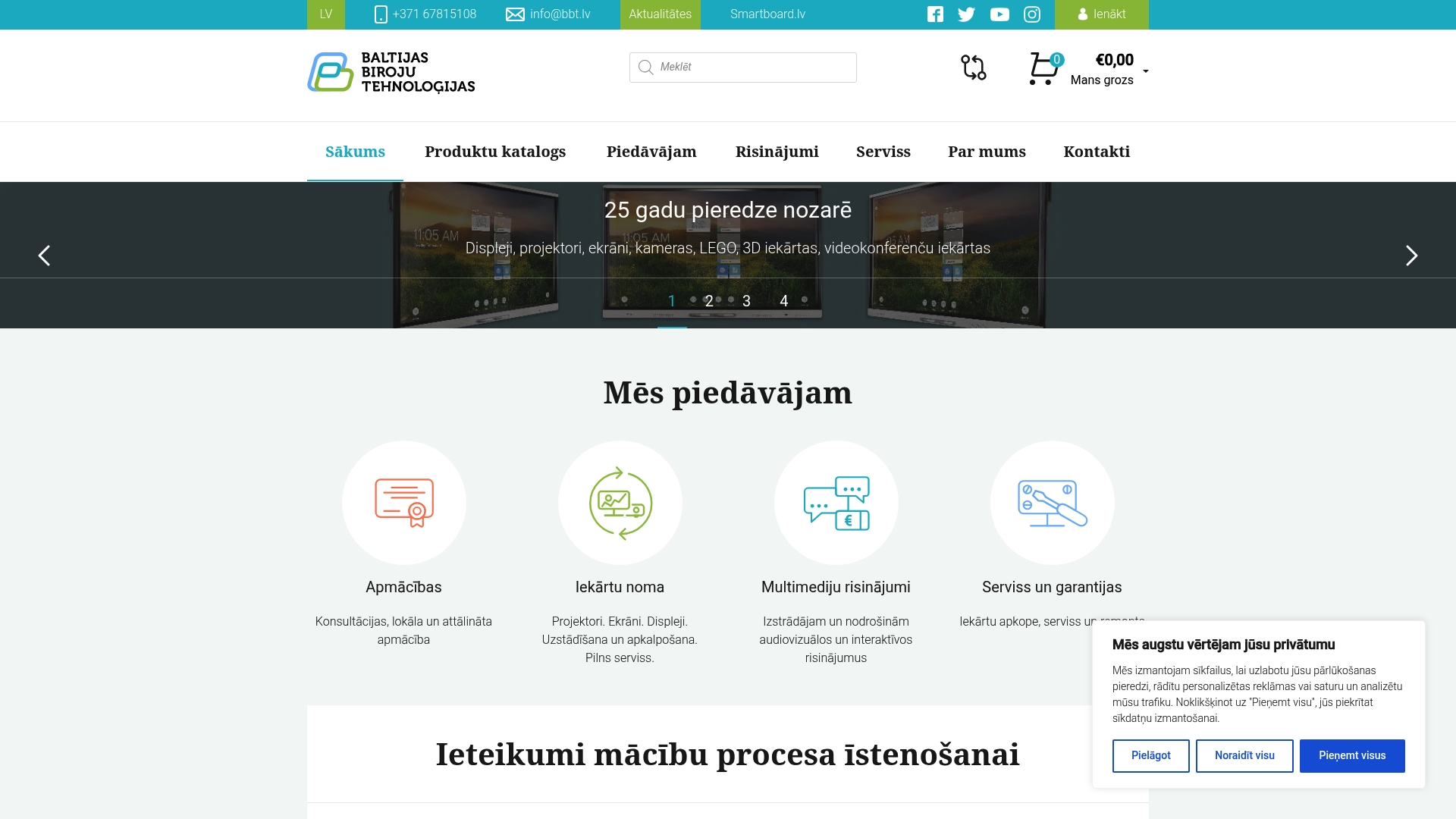Click Noraidīt visu to reject cookies

tap(1244, 756)
